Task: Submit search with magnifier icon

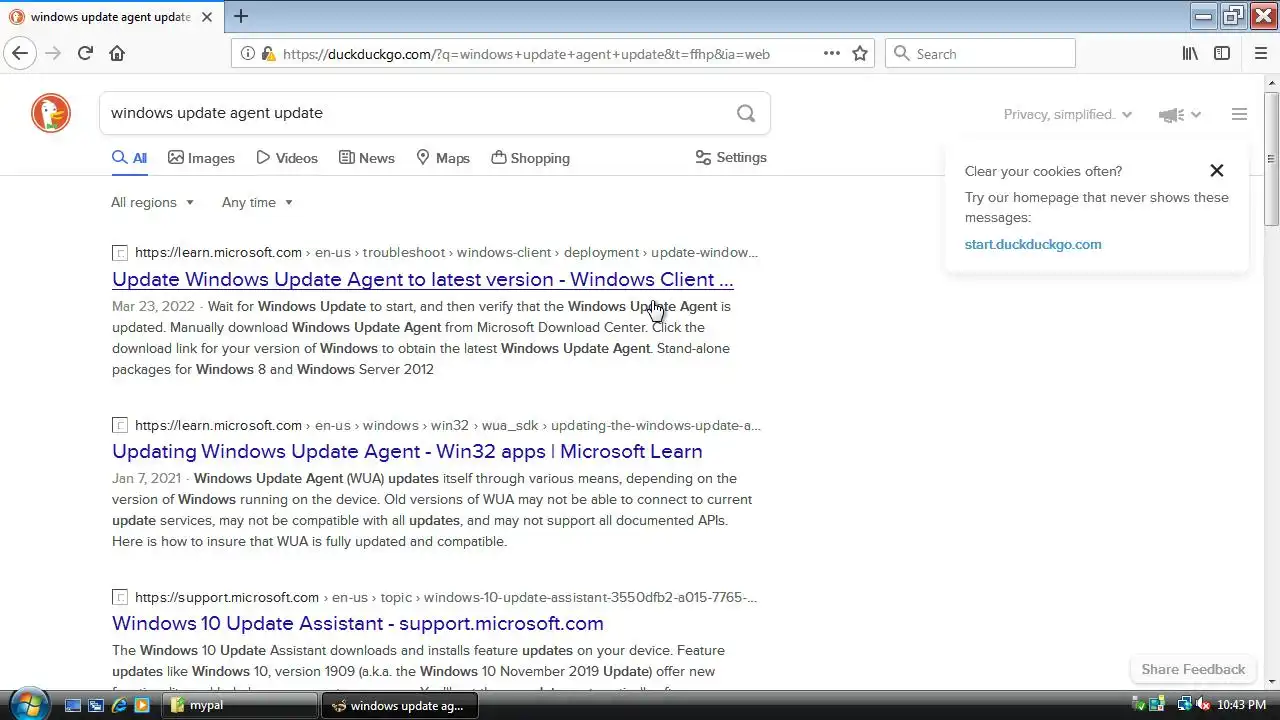Action: (x=746, y=113)
